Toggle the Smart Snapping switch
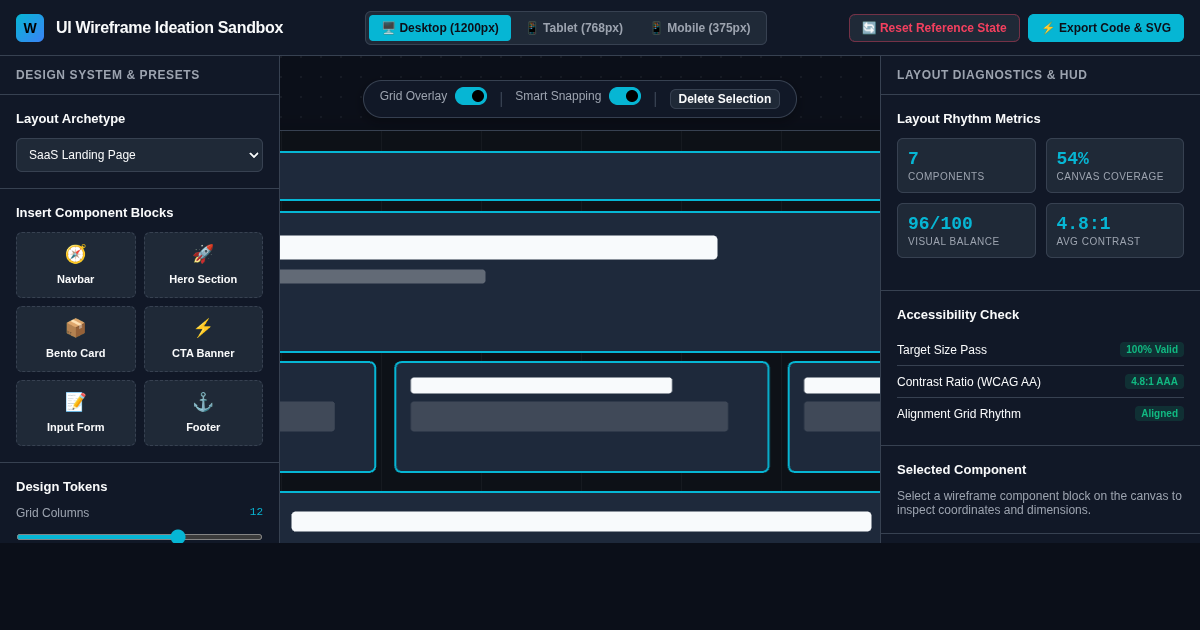1200x630 pixels. click(x=625, y=96)
